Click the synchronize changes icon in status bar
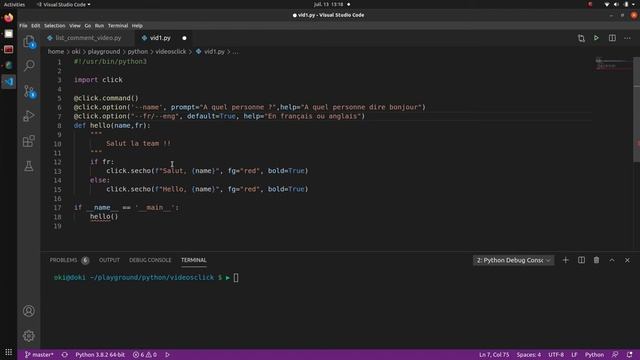The height and width of the screenshot is (360, 640). (x=64, y=355)
